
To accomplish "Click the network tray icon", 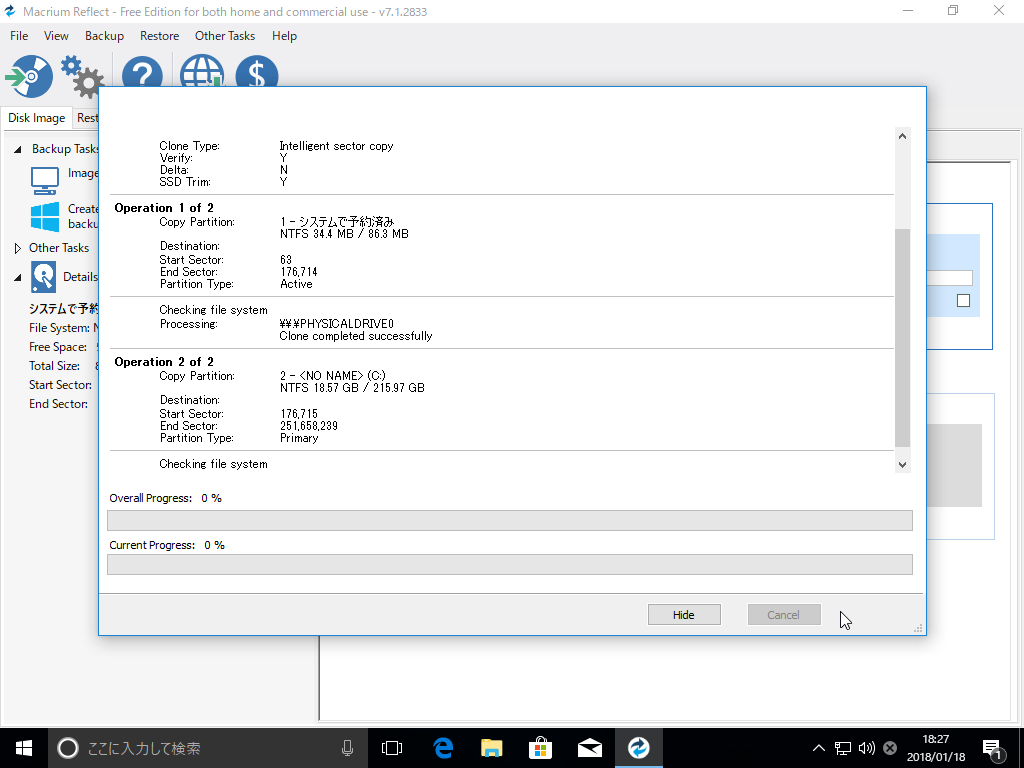I will [x=843, y=748].
